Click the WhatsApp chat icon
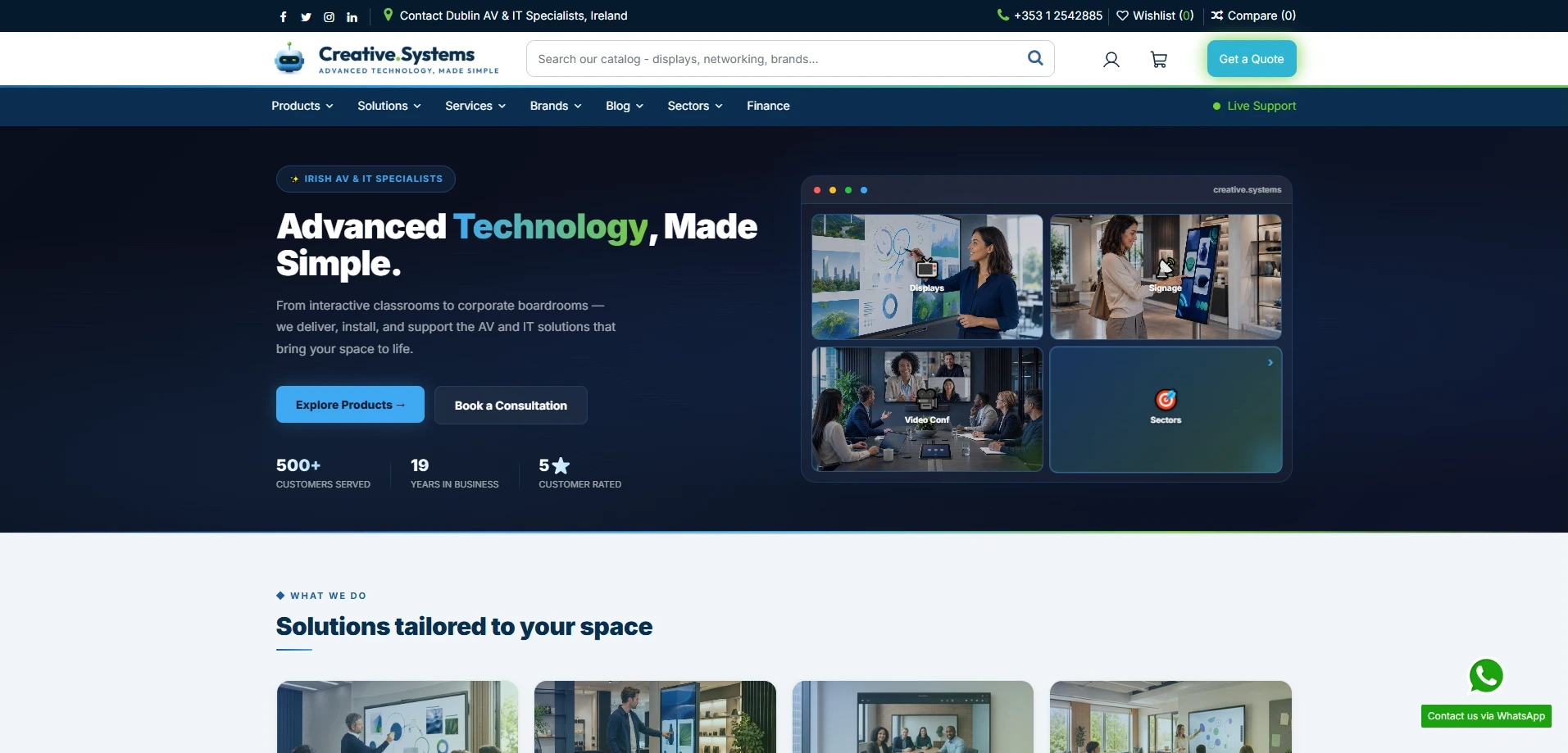The width and height of the screenshot is (1568, 753). click(1486, 676)
